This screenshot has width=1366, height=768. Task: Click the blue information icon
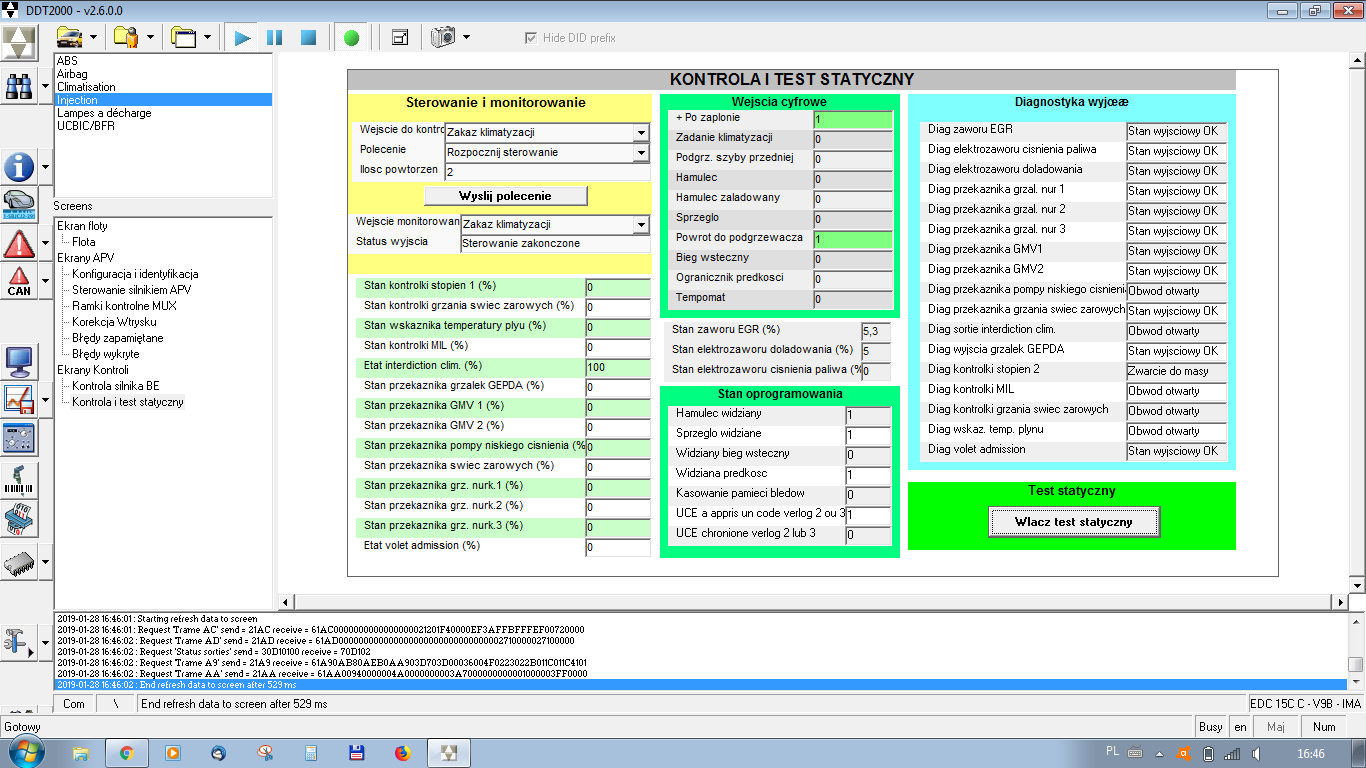pos(19,167)
